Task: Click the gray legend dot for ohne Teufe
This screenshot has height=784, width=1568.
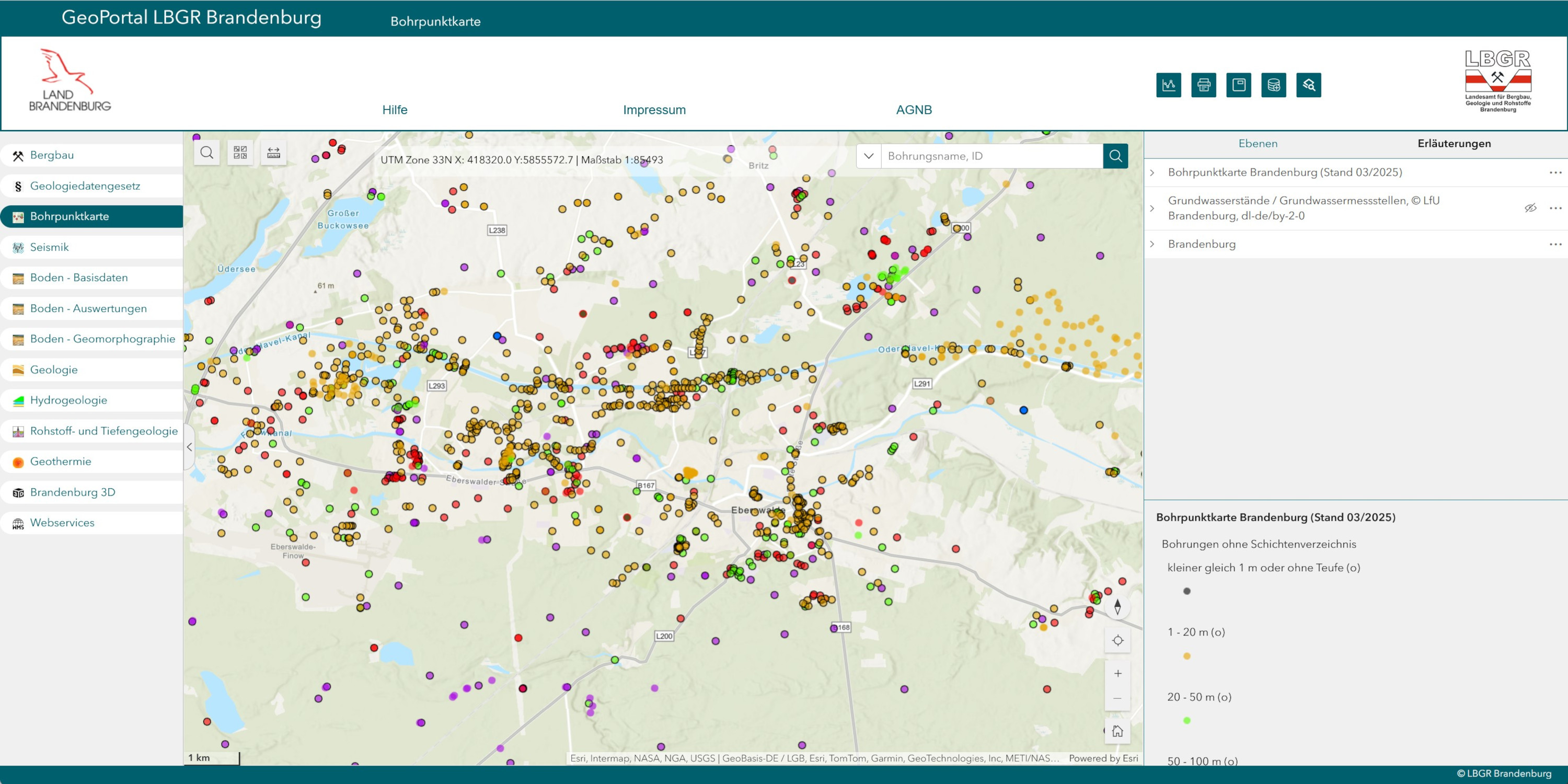Action: tap(1186, 591)
